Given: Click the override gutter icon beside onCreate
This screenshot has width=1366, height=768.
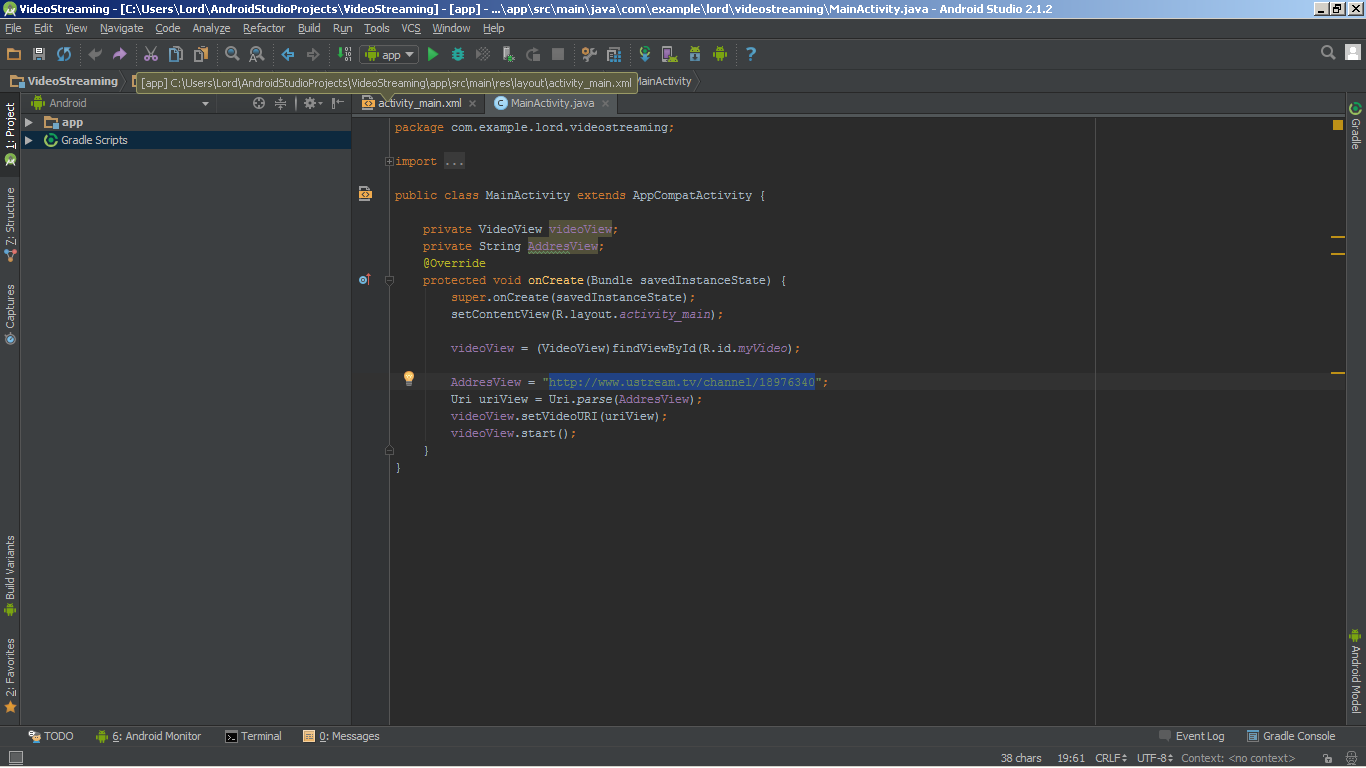Looking at the screenshot, I should point(365,280).
